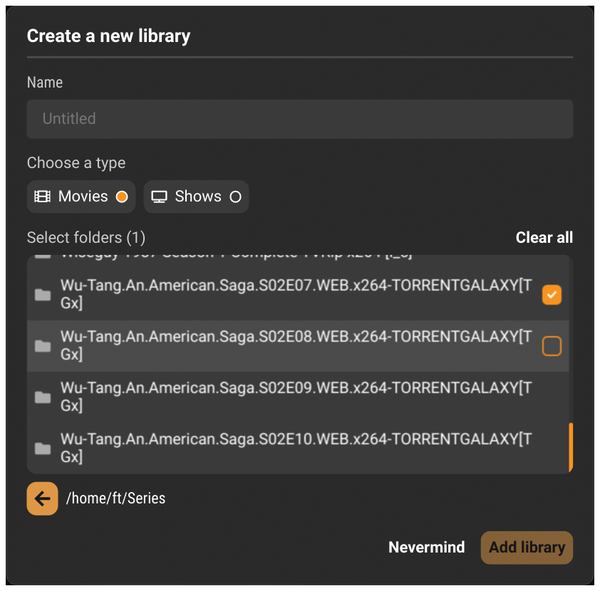Click the folder icon of S02E09 entry
600x591 pixels.
(x=42, y=397)
